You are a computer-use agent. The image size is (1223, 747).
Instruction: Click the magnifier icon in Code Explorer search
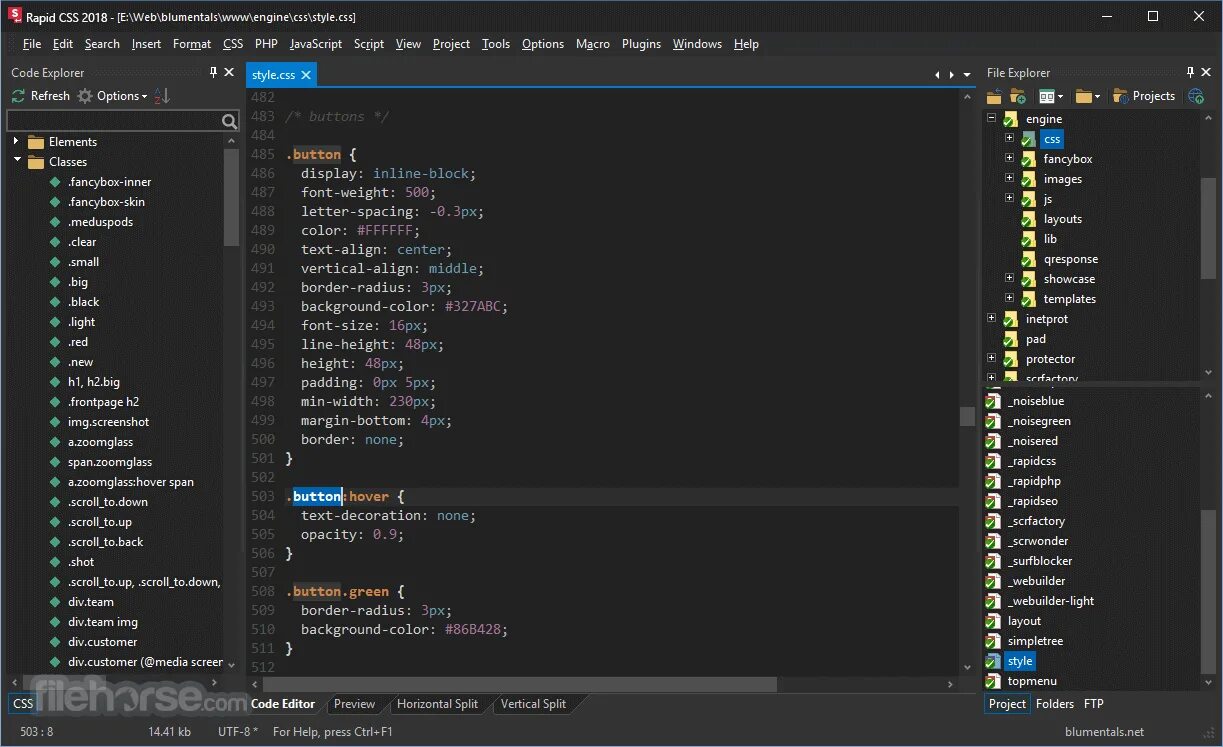(230, 121)
